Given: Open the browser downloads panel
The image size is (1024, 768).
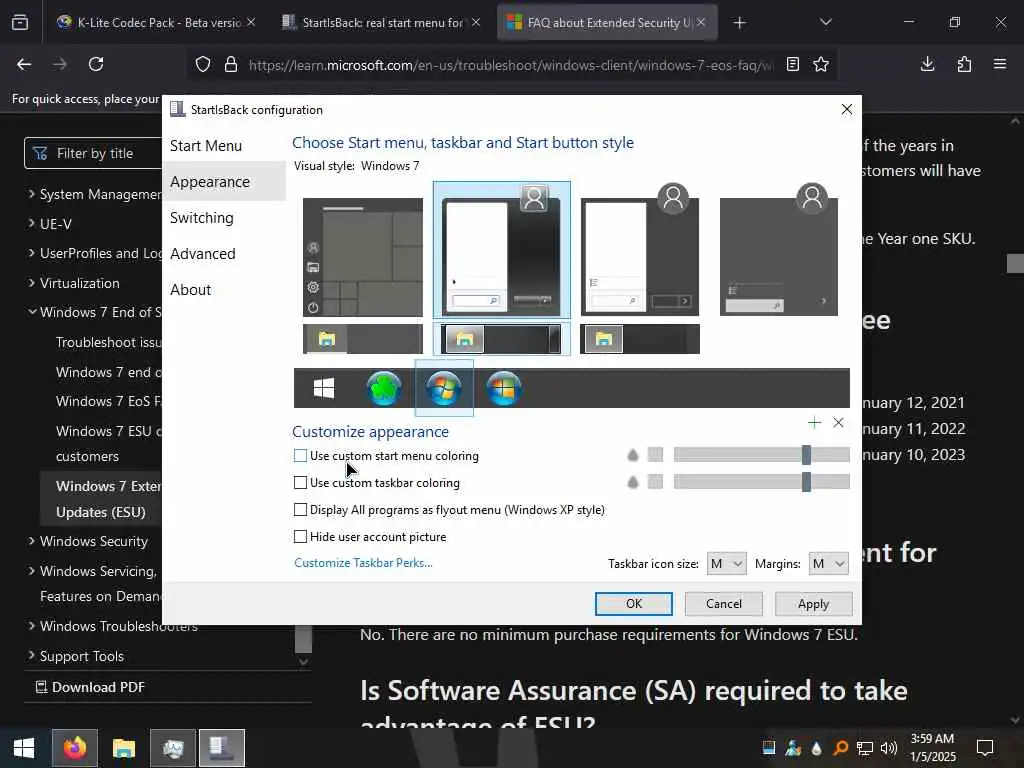Looking at the screenshot, I should tap(927, 64).
